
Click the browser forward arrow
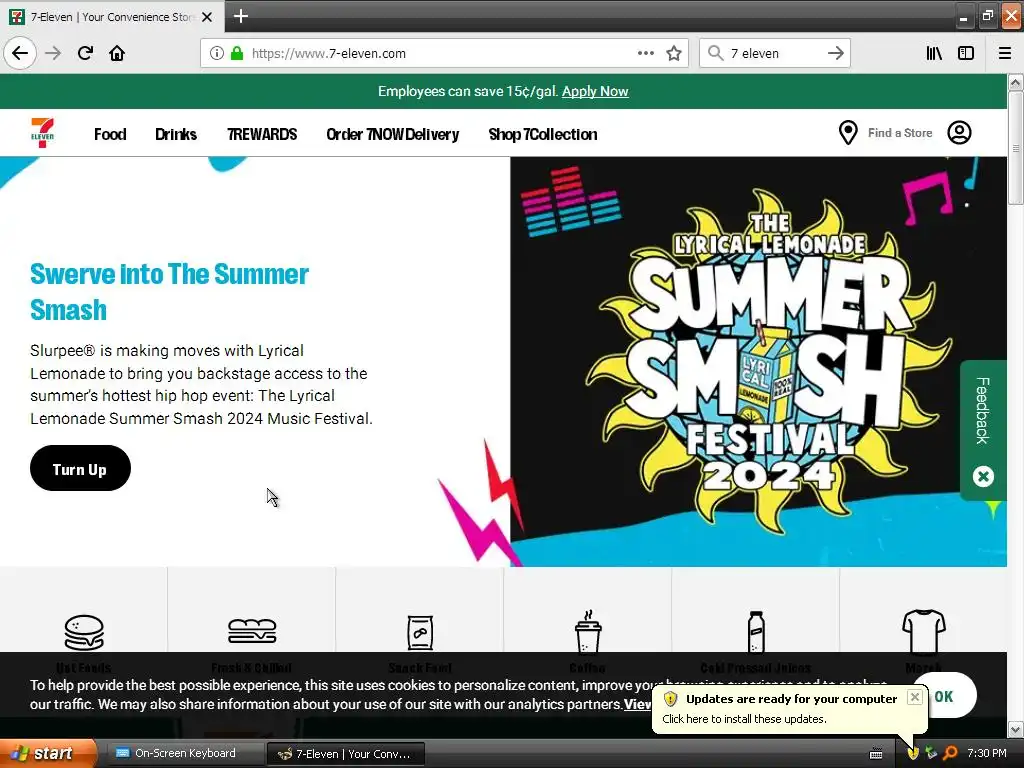pos(53,53)
